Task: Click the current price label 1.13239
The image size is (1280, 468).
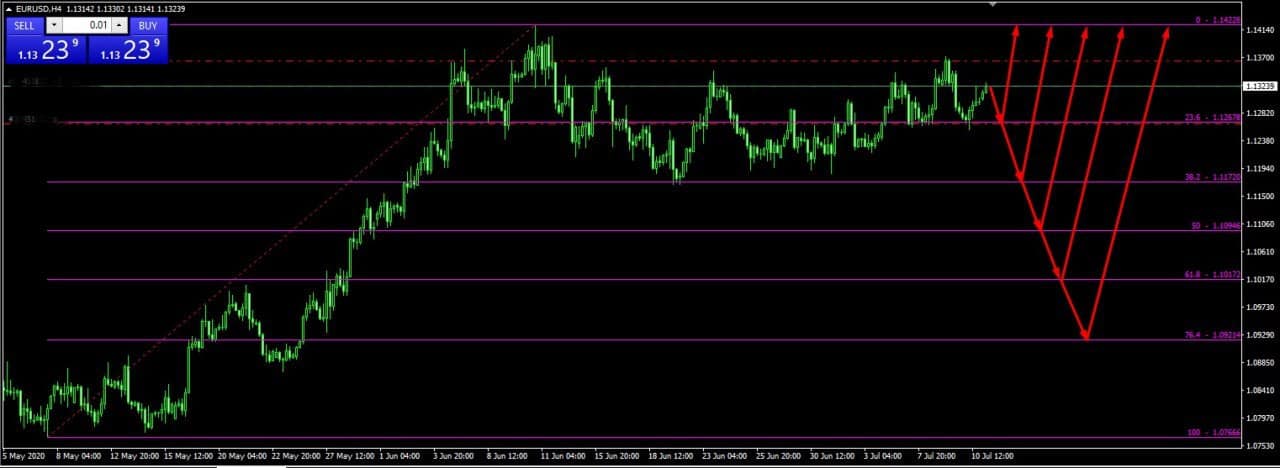Action: coord(1258,87)
